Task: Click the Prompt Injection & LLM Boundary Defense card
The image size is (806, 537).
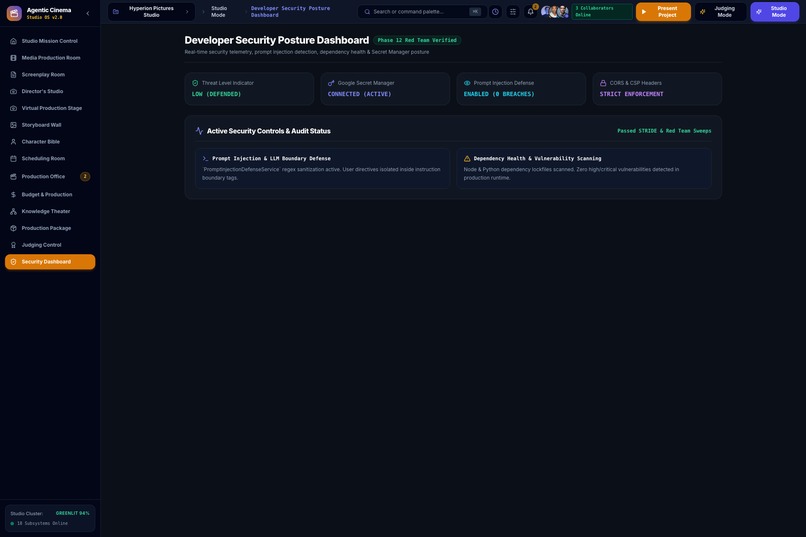Action: (322, 169)
